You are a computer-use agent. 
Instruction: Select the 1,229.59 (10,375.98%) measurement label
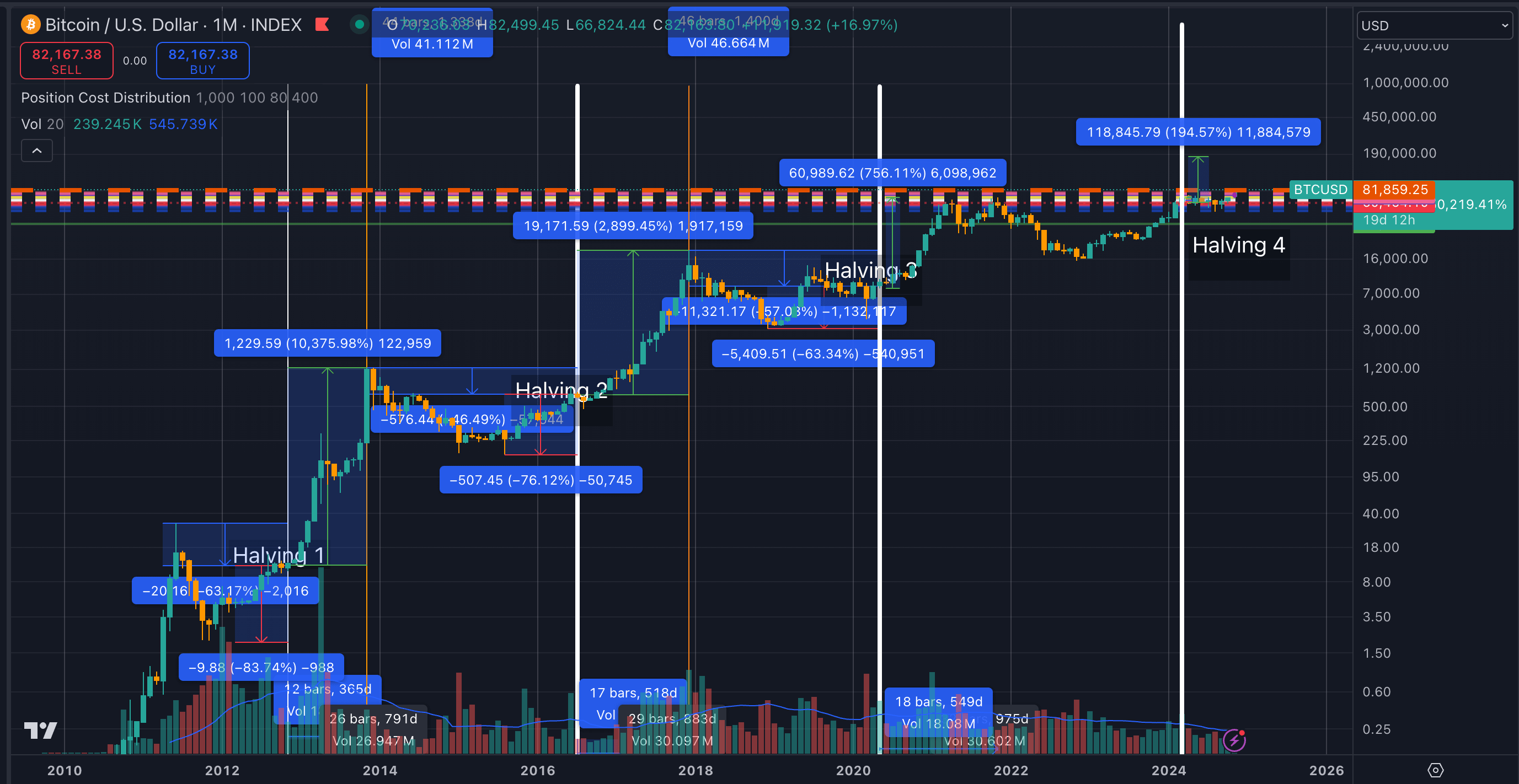point(328,343)
